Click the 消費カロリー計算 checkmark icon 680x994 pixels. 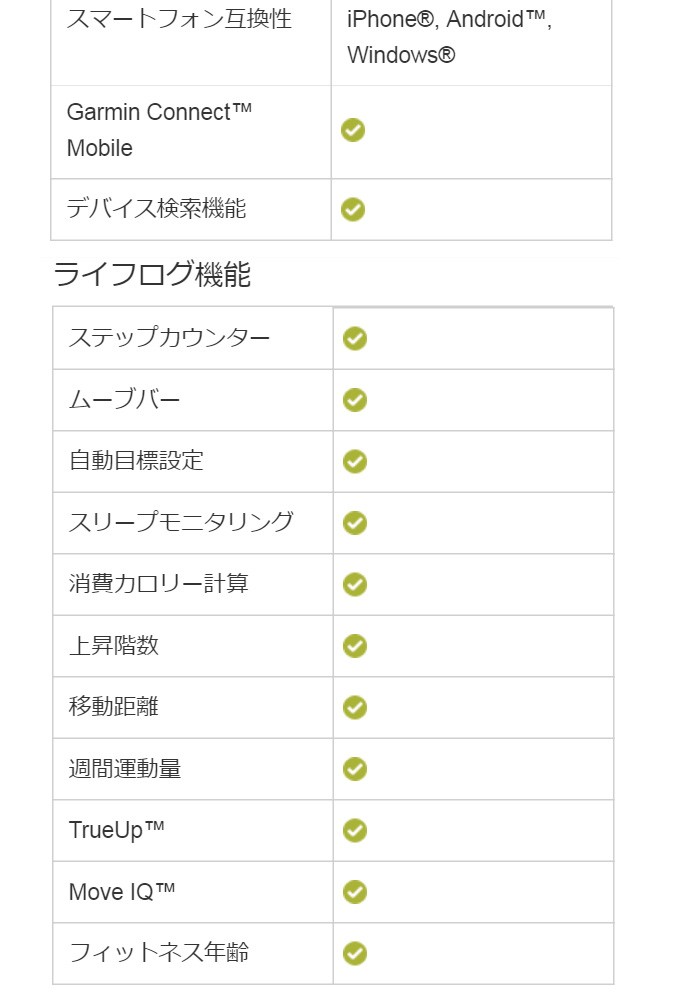pos(355,584)
